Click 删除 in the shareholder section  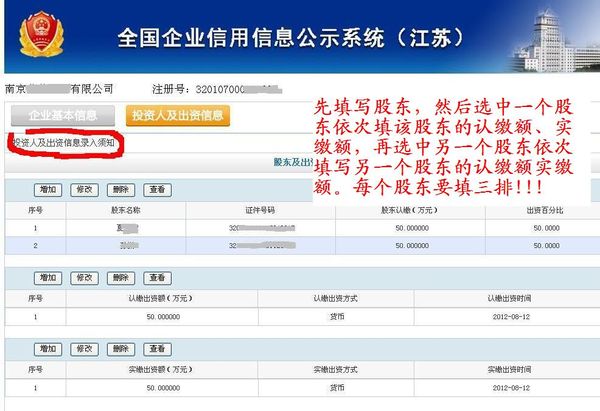(x=120, y=189)
